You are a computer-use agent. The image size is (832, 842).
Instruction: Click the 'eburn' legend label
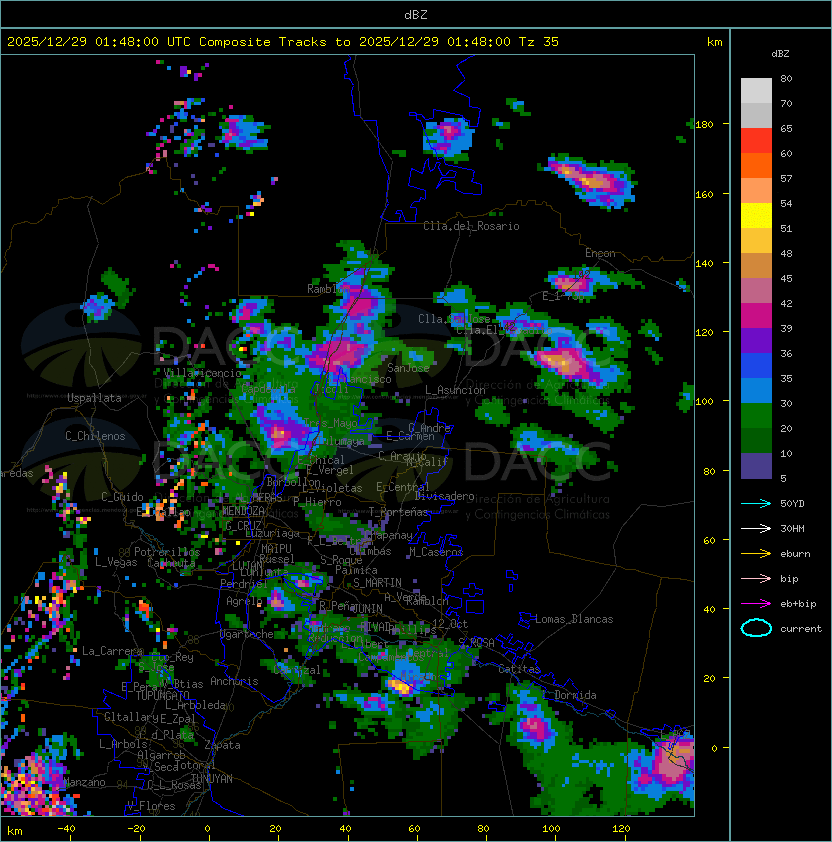[795, 554]
